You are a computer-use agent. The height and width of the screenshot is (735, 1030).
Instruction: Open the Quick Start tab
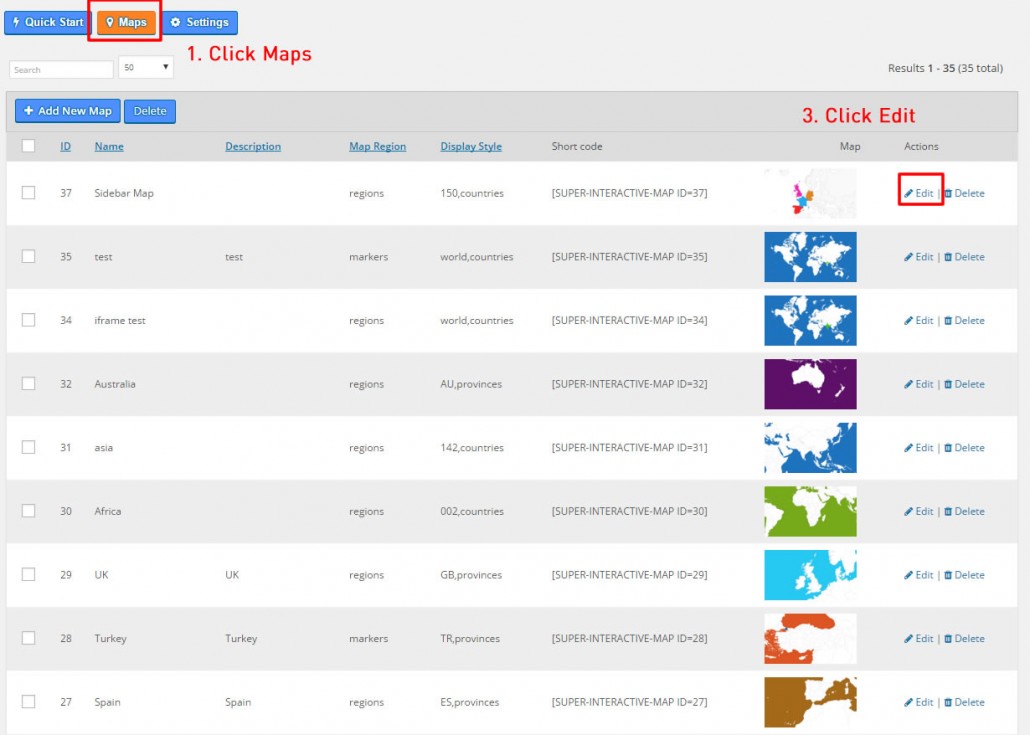[47, 22]
